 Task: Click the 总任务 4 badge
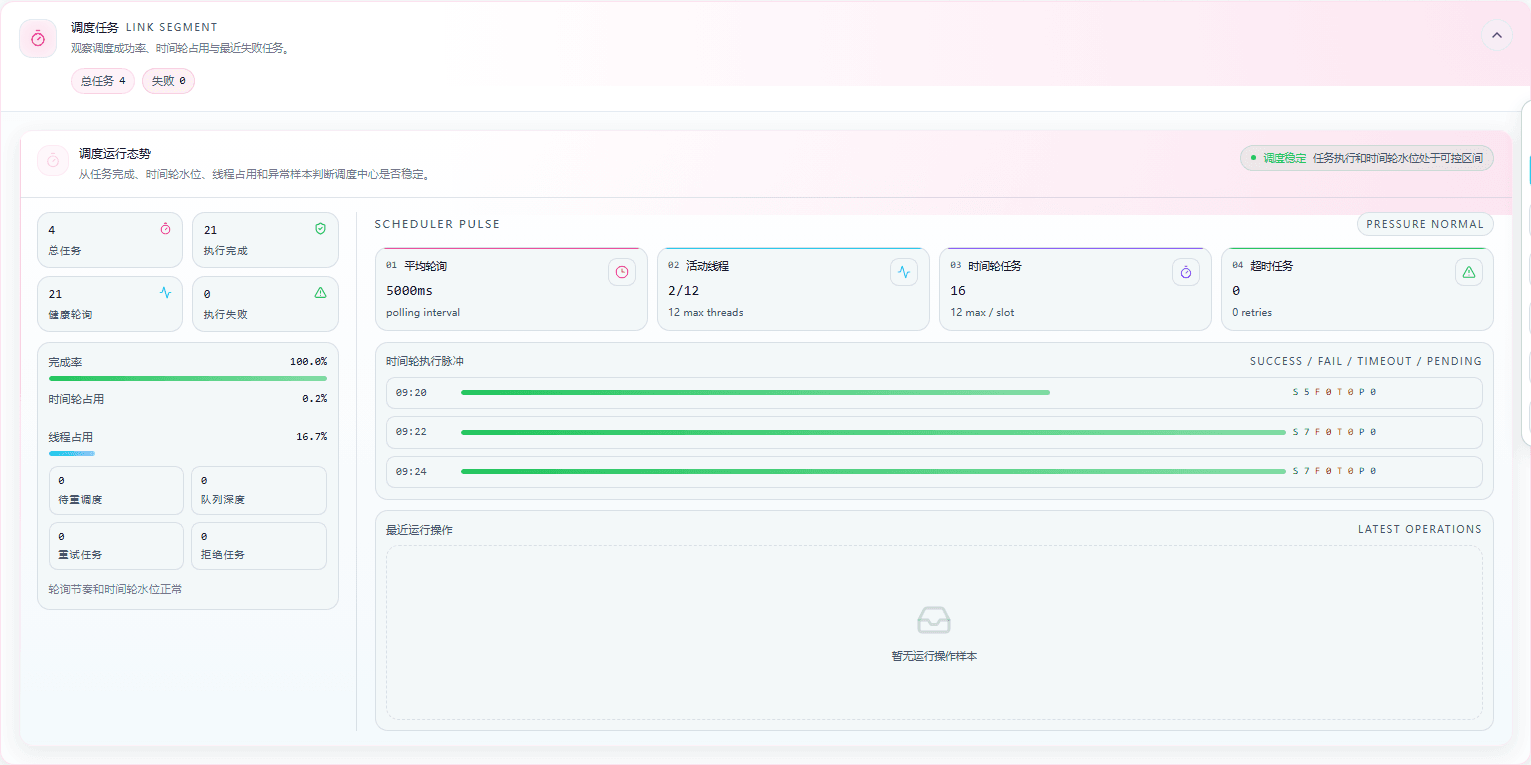103,81
